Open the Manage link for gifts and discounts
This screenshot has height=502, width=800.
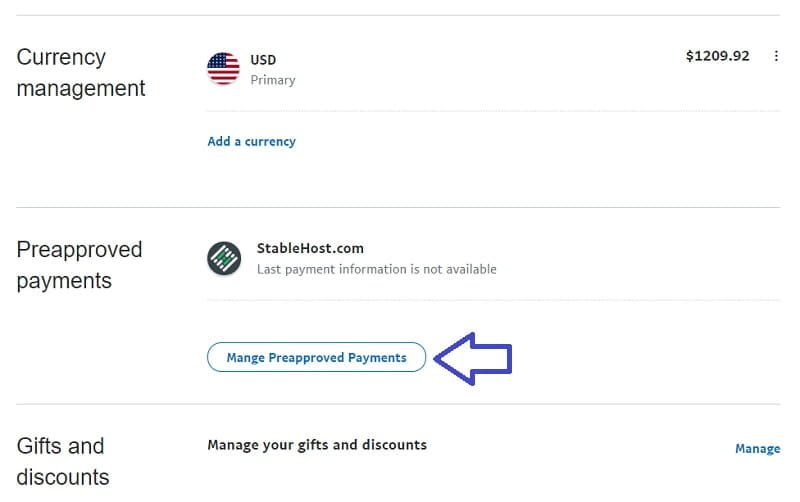pos(757,449)
